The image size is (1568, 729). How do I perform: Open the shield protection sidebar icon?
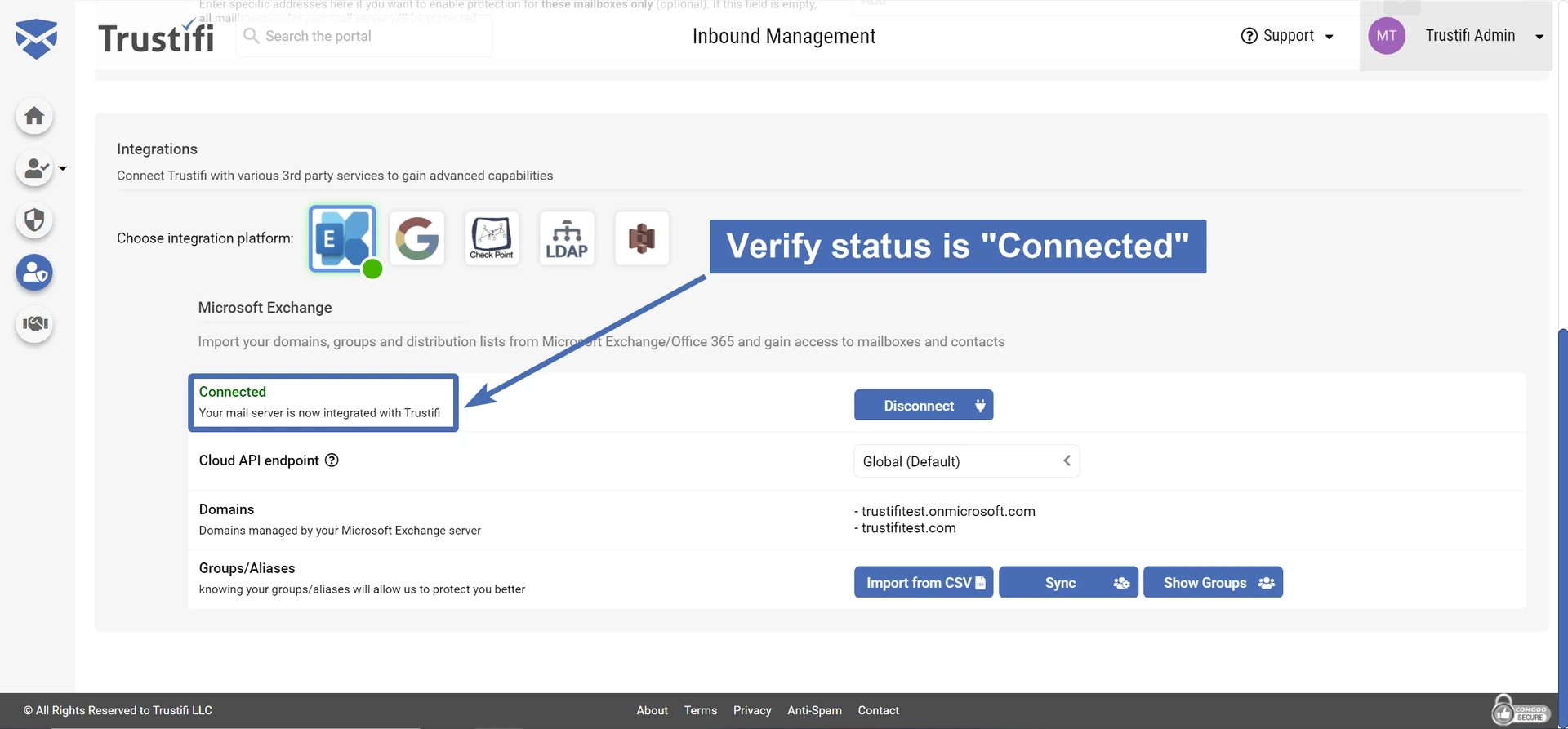34,220
